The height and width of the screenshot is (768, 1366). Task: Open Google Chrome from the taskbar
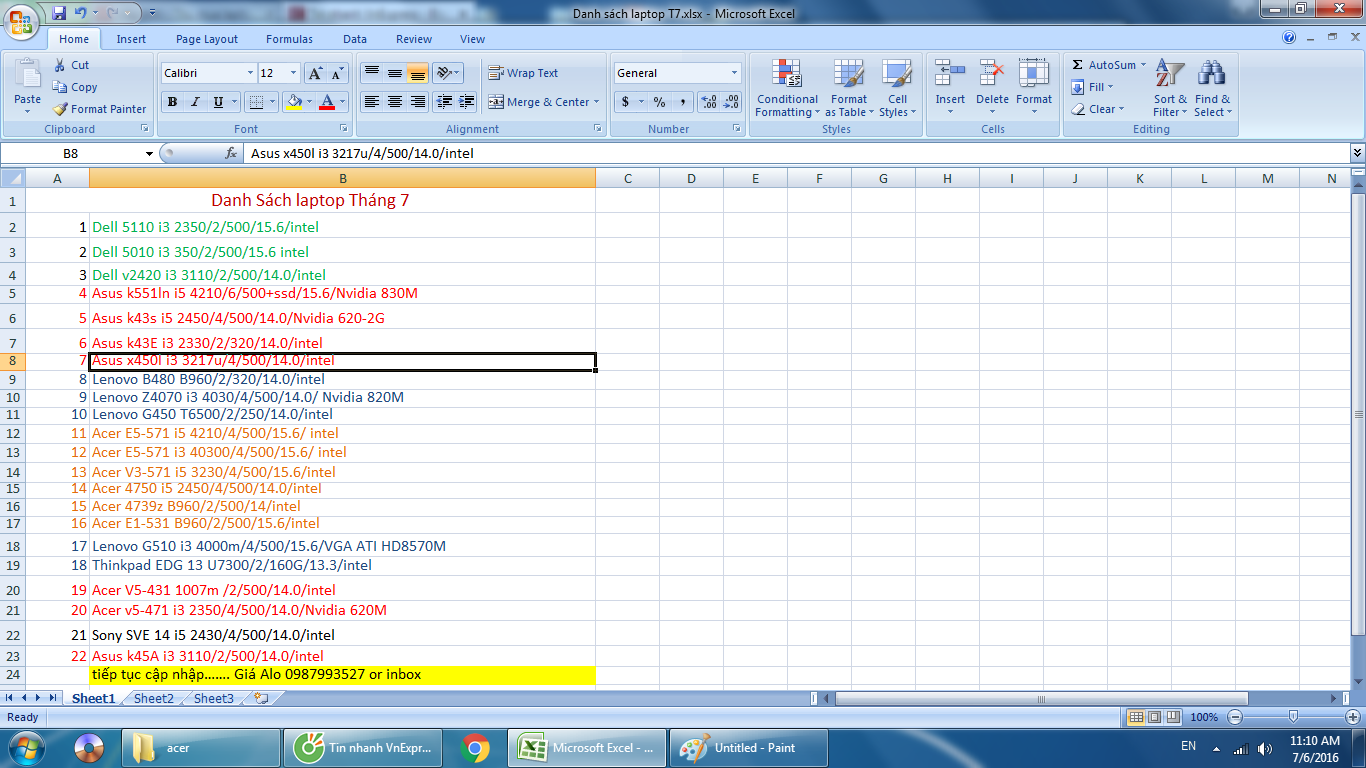[475, 747]
